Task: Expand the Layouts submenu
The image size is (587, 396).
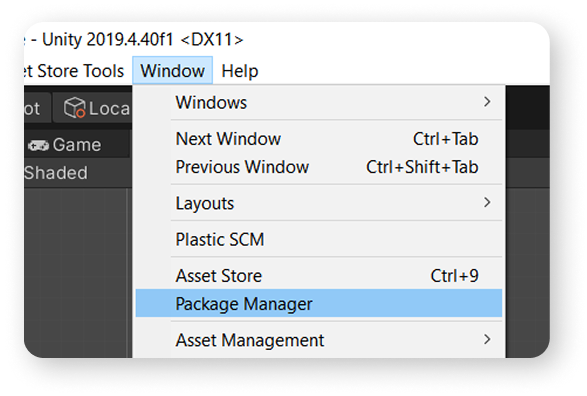Action: click(319, 203)
